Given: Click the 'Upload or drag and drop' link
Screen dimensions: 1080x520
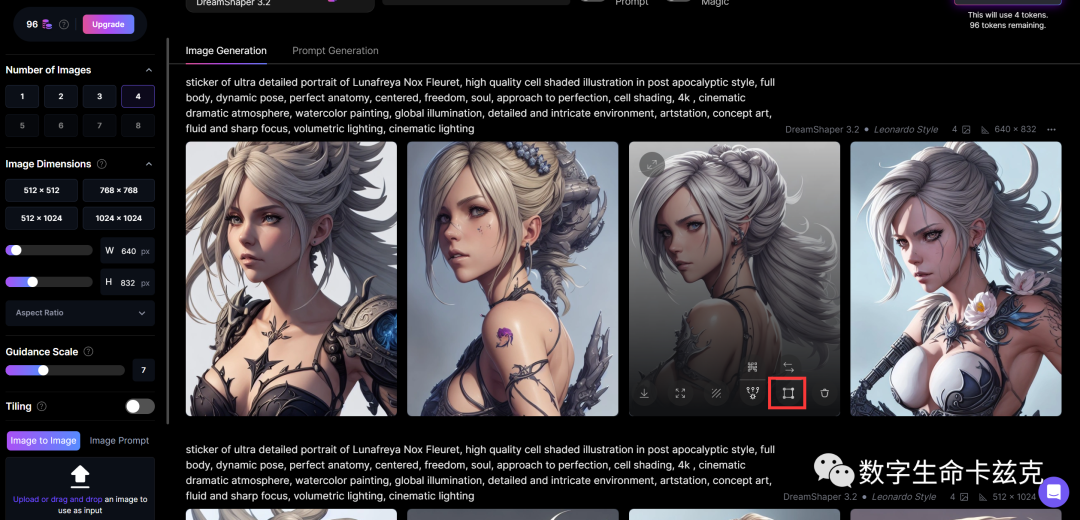Looking at the screenshot, I should tap(57, 499).
